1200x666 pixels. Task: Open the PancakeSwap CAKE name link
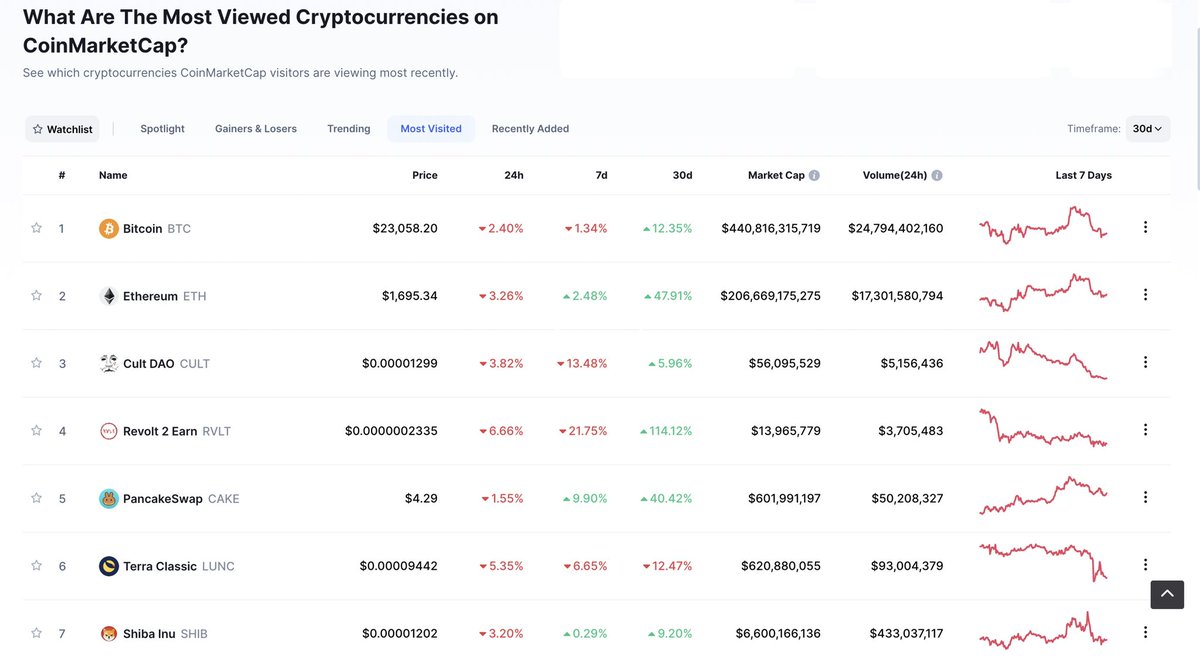[181, 498]
